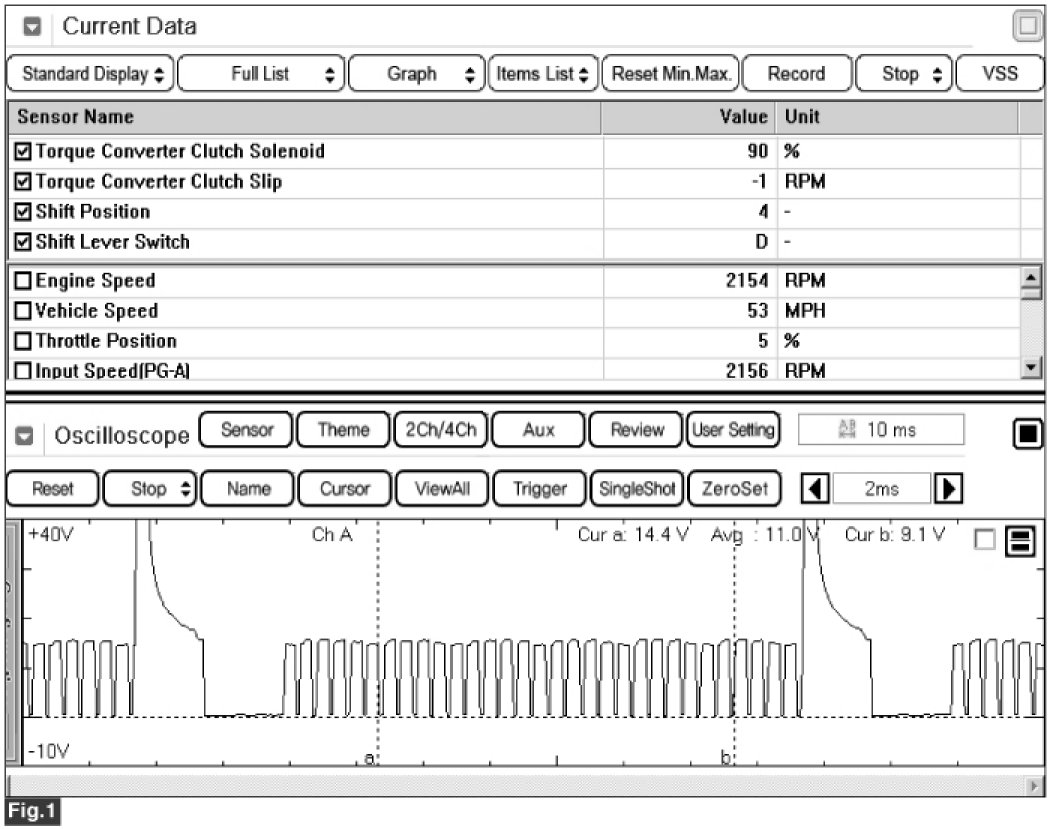
Task: Open the Full List dropdown
Action: click(x=261, y=74)
